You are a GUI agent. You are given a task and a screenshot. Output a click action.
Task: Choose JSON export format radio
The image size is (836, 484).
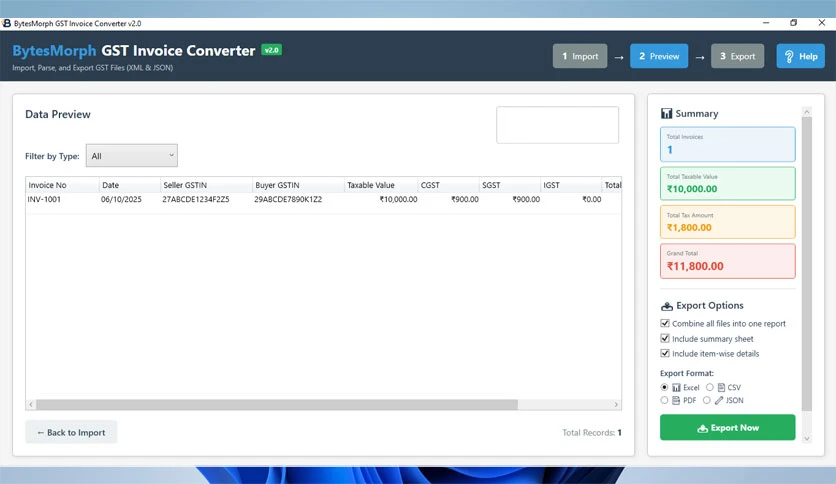(706, 400)
